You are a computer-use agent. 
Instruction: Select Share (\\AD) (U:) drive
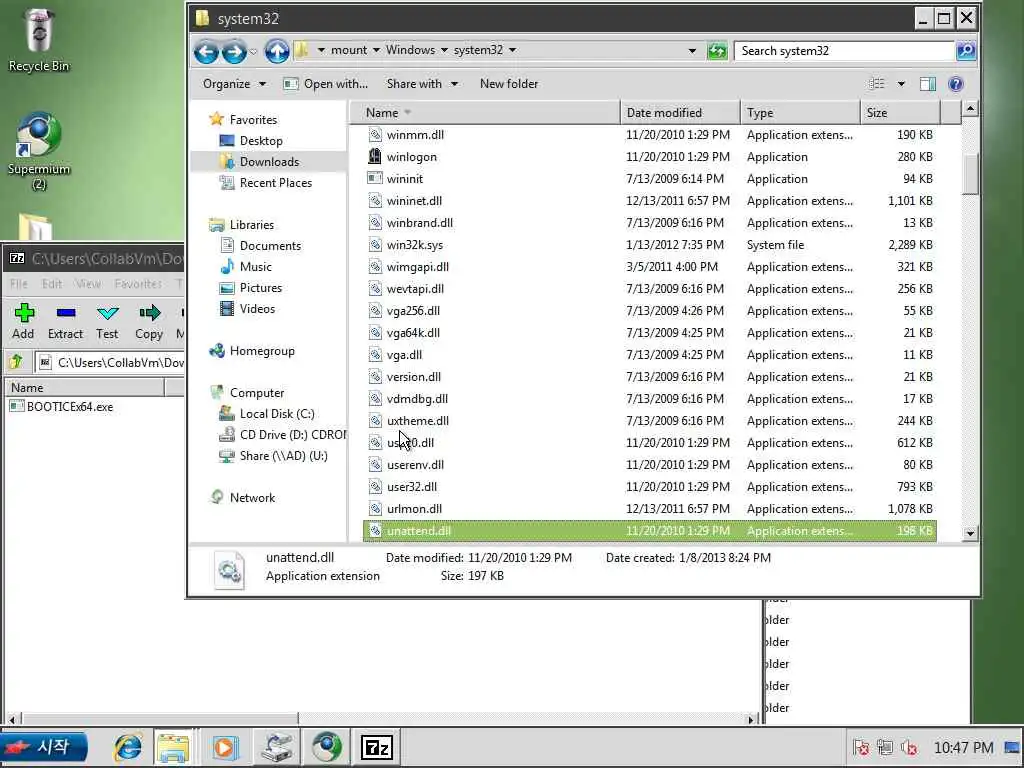(x=283, y=456)
